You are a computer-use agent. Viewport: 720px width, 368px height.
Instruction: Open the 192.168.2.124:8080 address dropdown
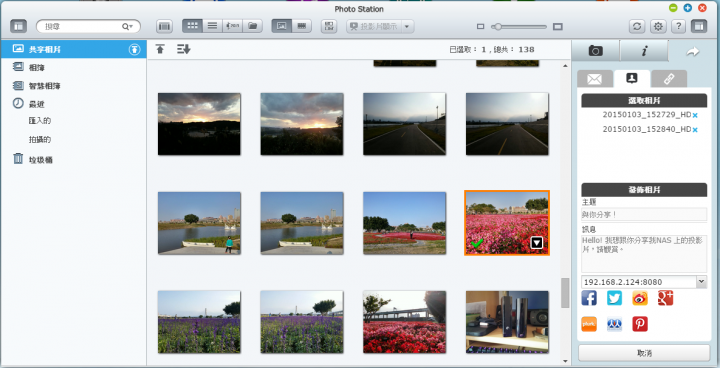[x=701, y=282]
